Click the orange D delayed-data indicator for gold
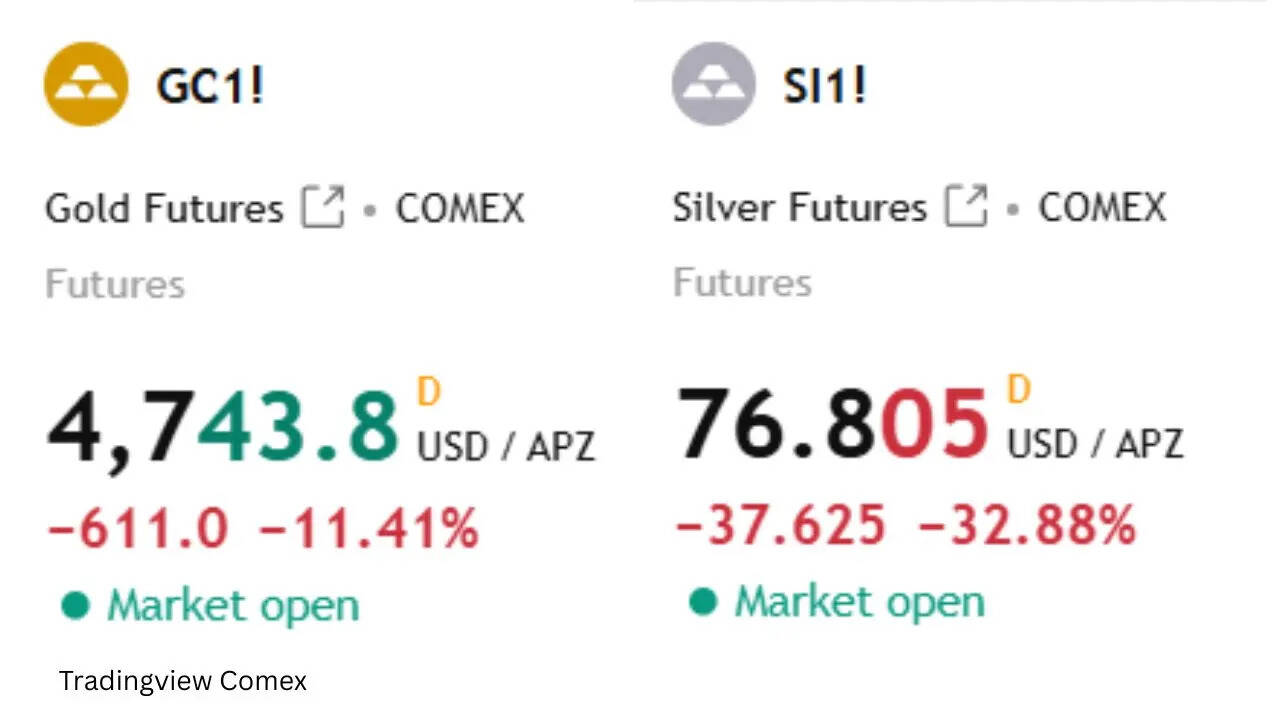 point(429,392)
